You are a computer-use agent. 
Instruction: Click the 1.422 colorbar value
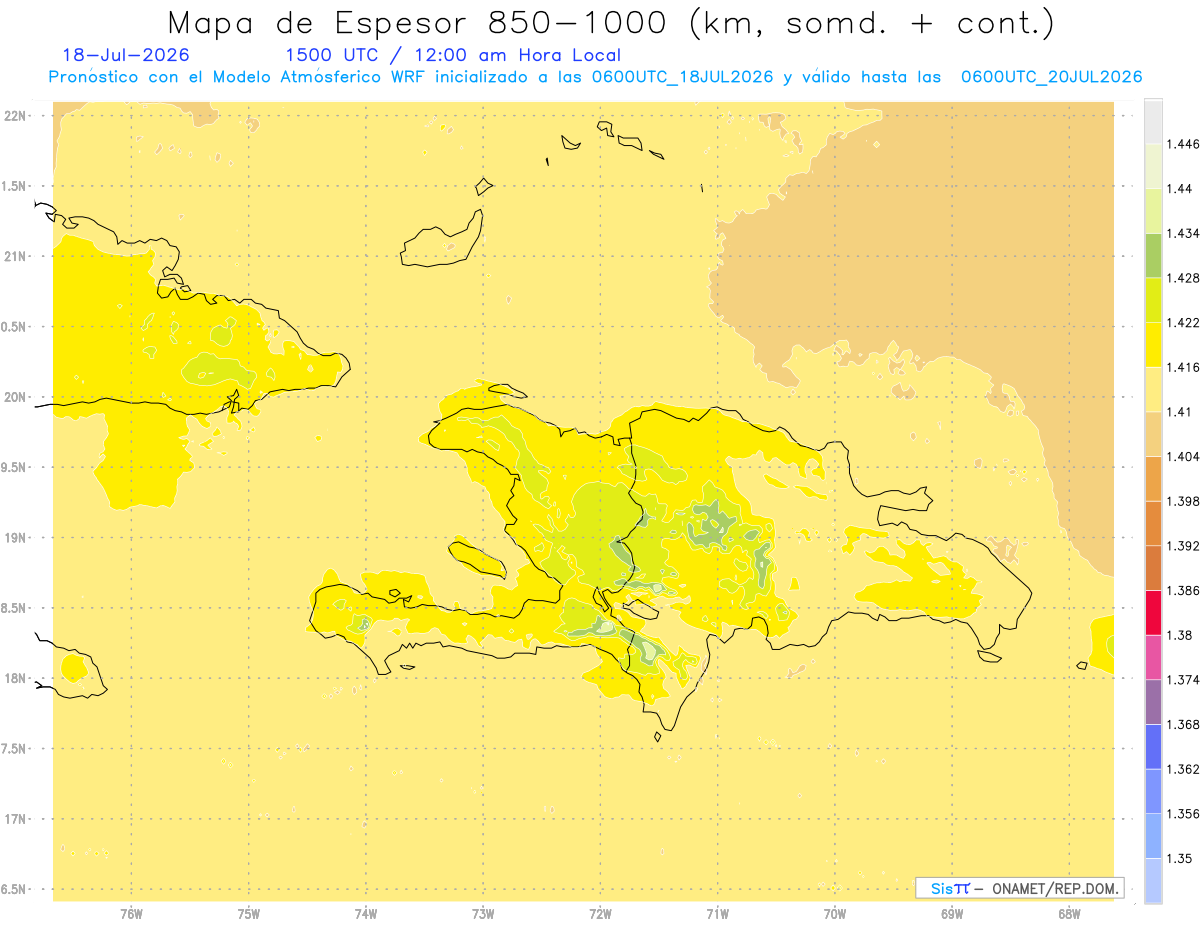pyautogui.click(x=1183, y=322)
